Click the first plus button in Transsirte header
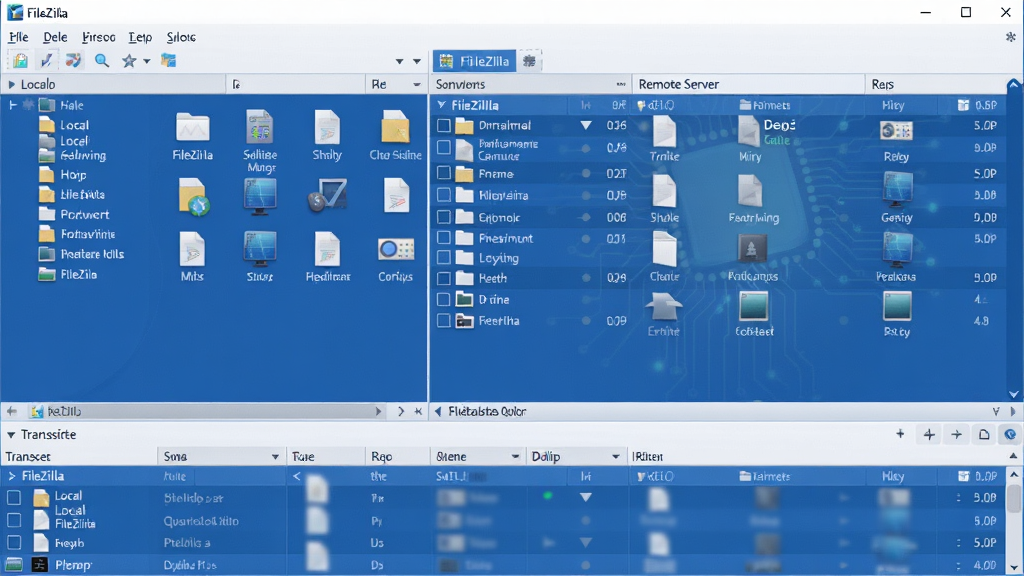The width and height of the screenshot is (1024, 576). 900,434
